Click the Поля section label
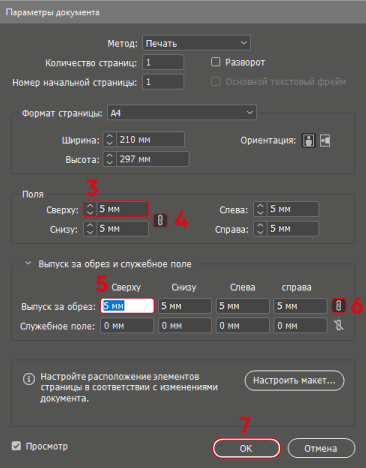 [33, 194]
